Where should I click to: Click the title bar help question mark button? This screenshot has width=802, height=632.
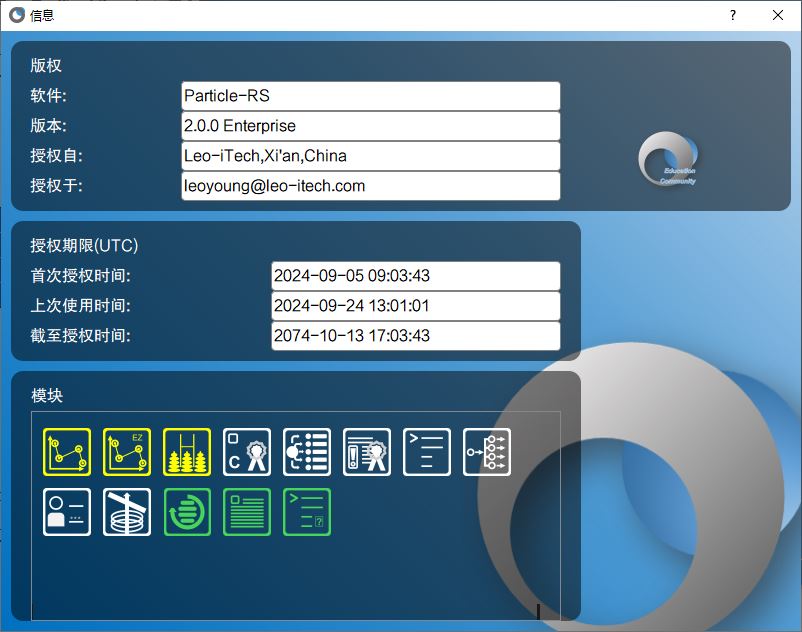pos(732,15)
